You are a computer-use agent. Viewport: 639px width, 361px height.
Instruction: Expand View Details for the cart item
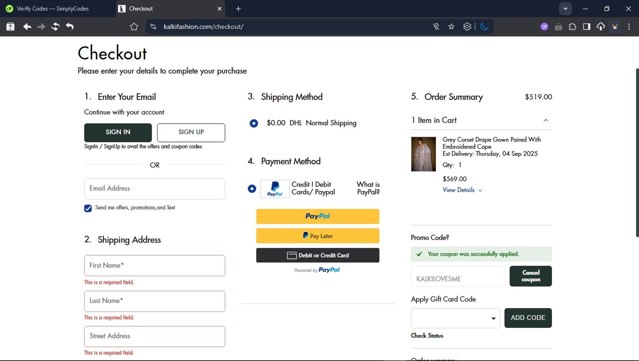pyautogui.click(x=463, y=190)
